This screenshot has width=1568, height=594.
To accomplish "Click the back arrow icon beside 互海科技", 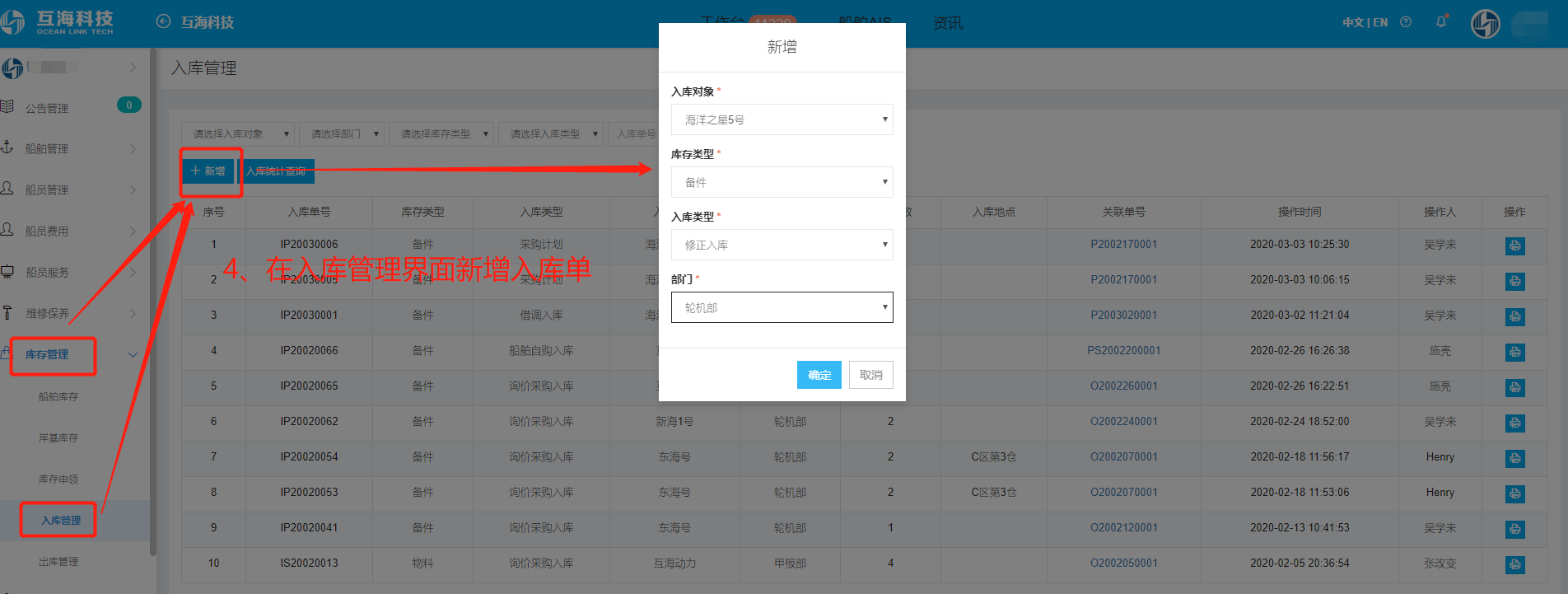I will pyautogui.click(x=163, y=22).
